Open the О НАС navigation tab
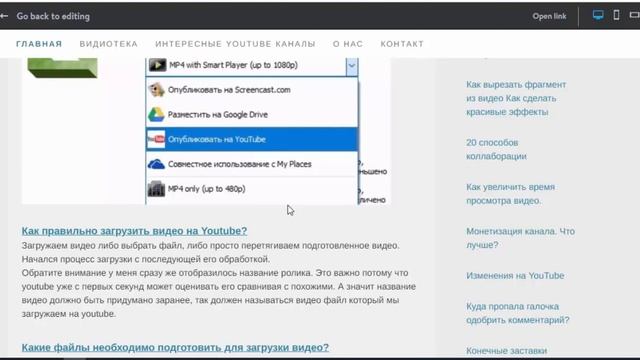 [348, 44]
